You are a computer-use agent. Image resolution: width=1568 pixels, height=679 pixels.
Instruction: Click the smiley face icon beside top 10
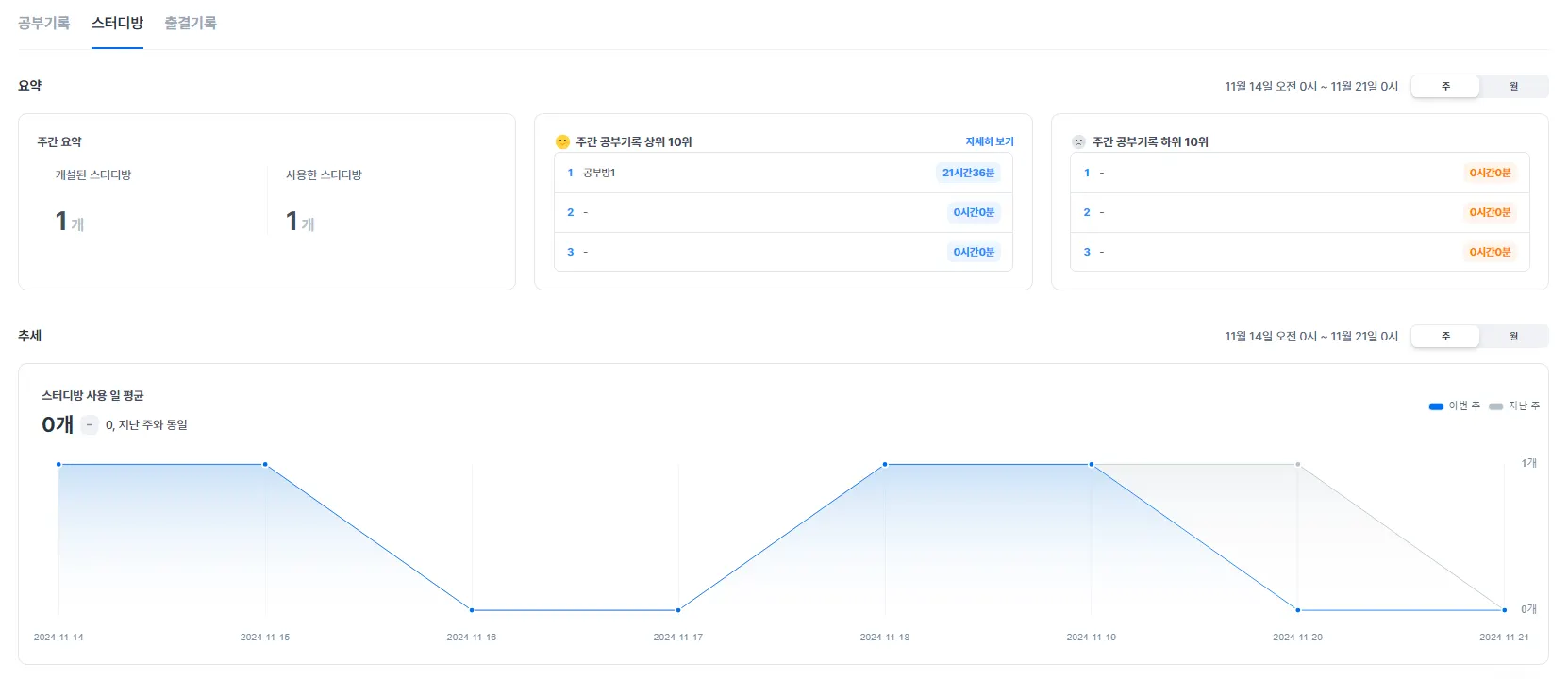[x=562, y=141]
